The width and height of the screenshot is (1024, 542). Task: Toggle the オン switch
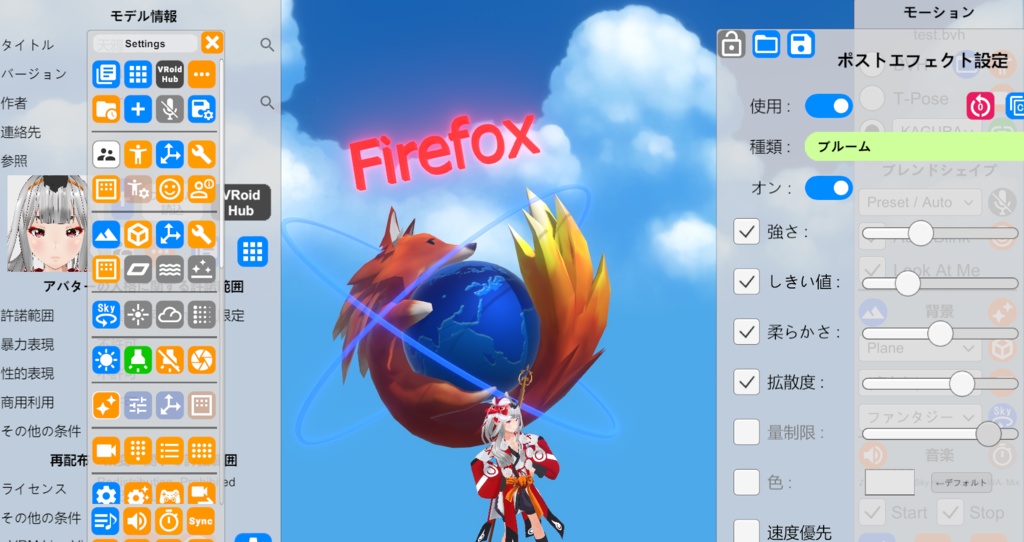(828, 188)
